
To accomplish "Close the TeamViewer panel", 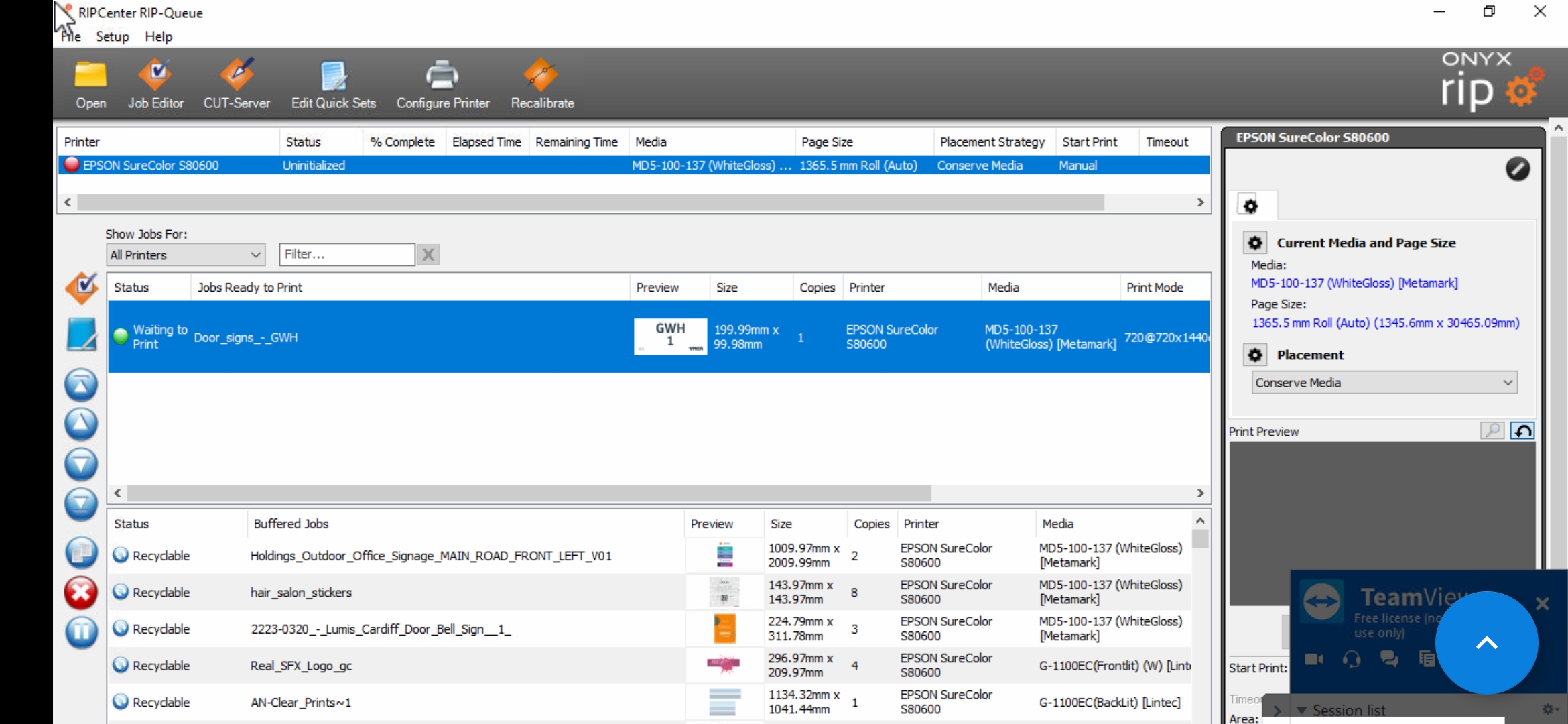I will click(x=1543, y=603).
